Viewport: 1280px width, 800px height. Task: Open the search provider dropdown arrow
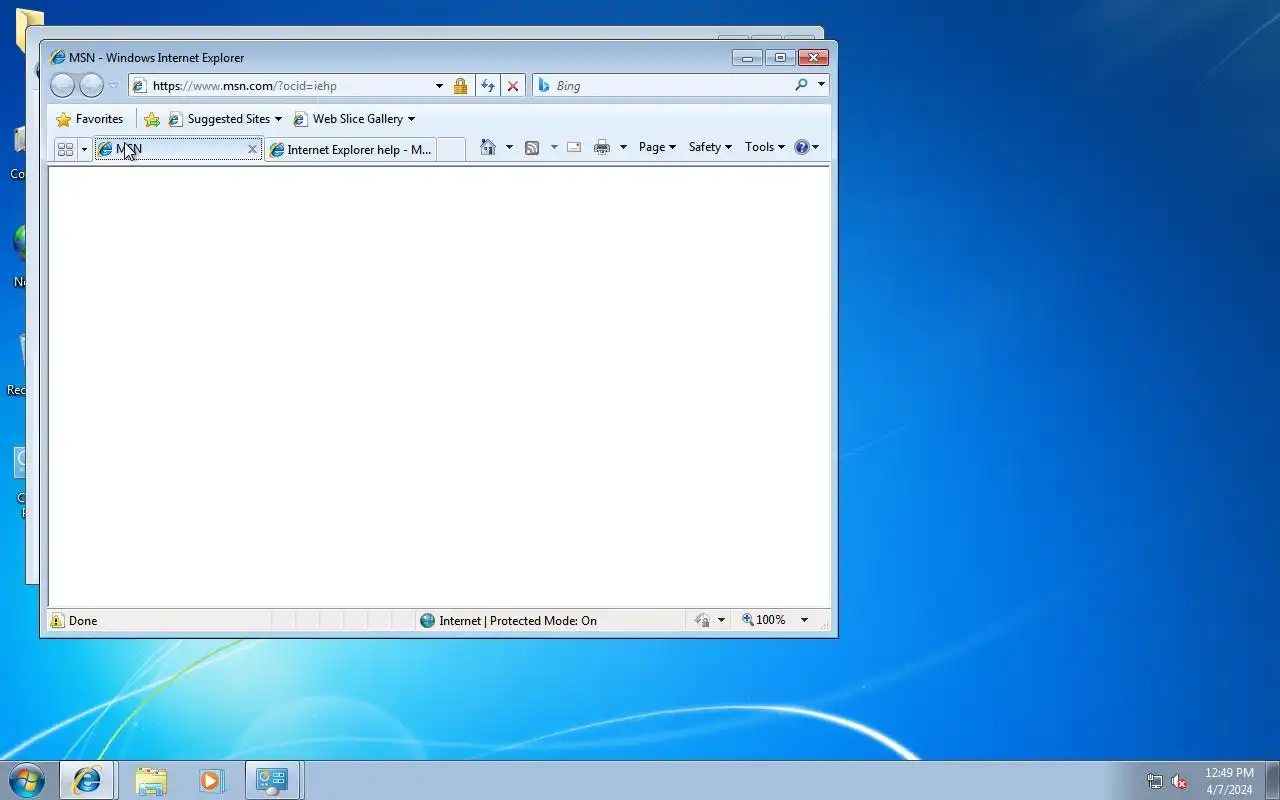821,85
